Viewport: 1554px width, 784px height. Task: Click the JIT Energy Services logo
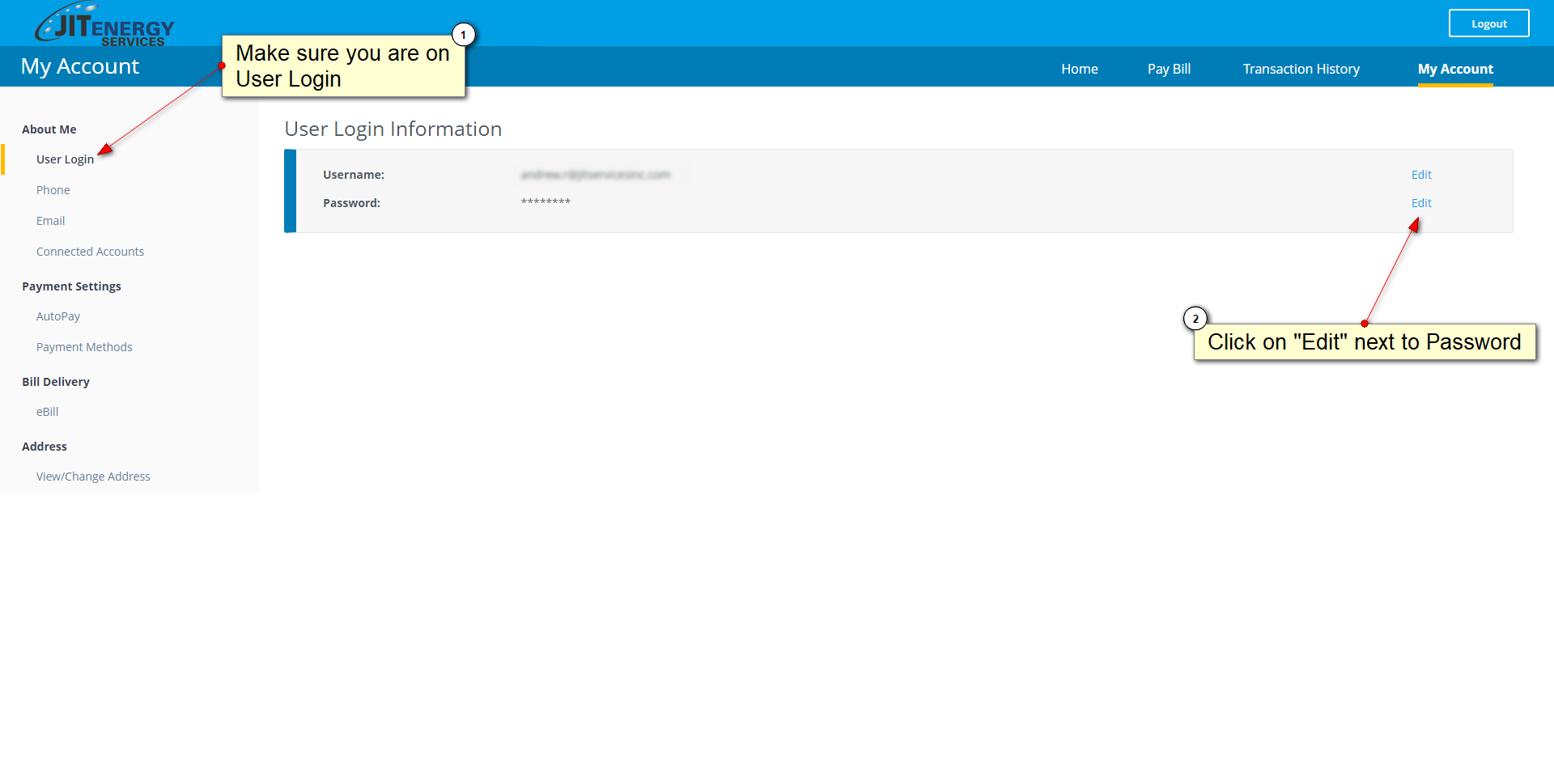(104, 24)
